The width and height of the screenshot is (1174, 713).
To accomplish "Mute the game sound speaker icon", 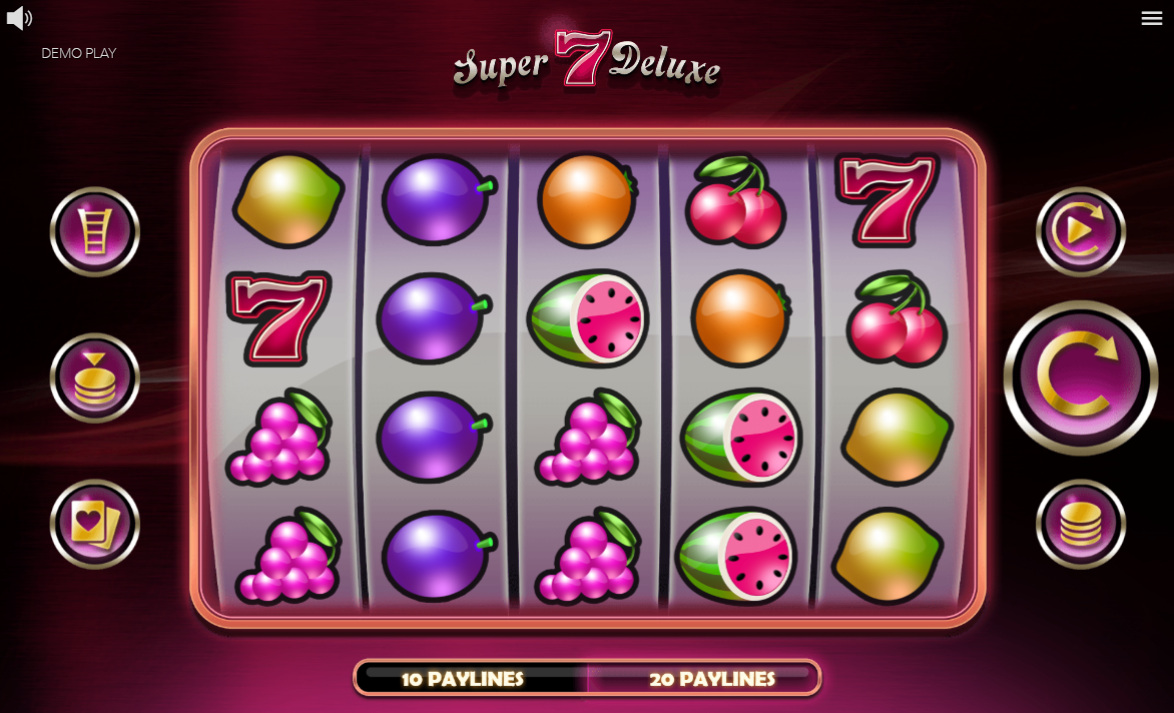I will pyautogui.click(x=19, y=18).
